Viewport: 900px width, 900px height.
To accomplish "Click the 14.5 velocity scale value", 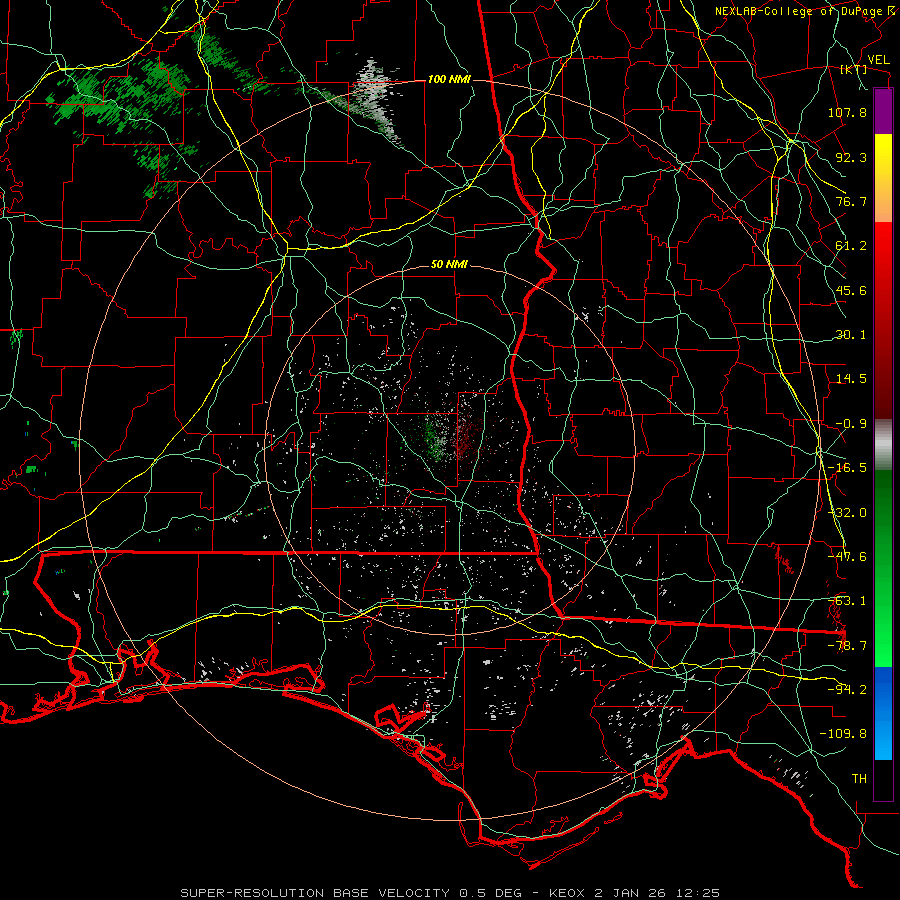I will coord(851,379).
